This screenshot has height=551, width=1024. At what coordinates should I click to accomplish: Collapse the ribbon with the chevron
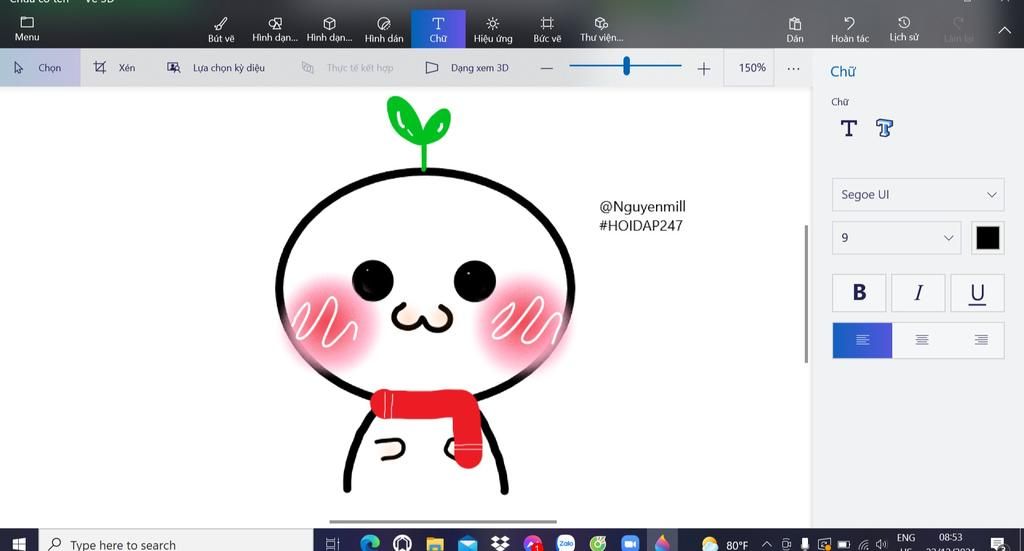[x=1004, y=30]
